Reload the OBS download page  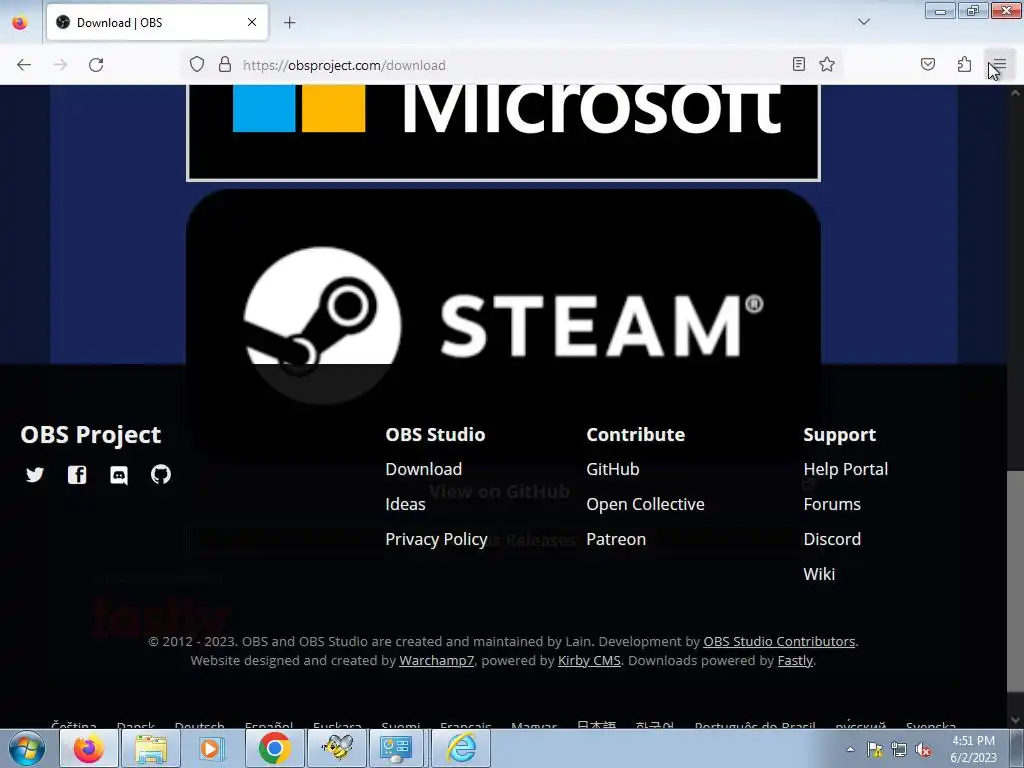(96, 65)
